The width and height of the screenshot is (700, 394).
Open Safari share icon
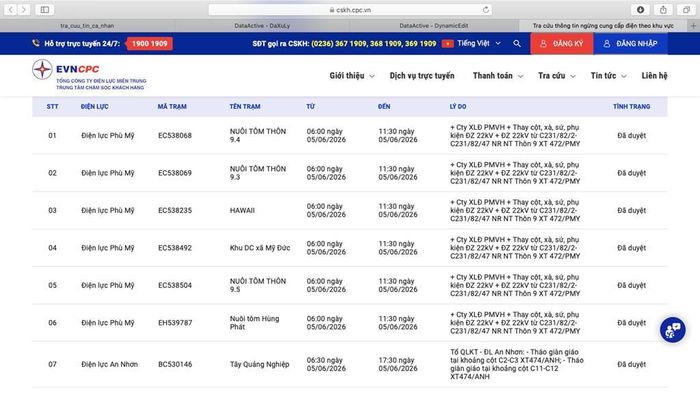663,9
